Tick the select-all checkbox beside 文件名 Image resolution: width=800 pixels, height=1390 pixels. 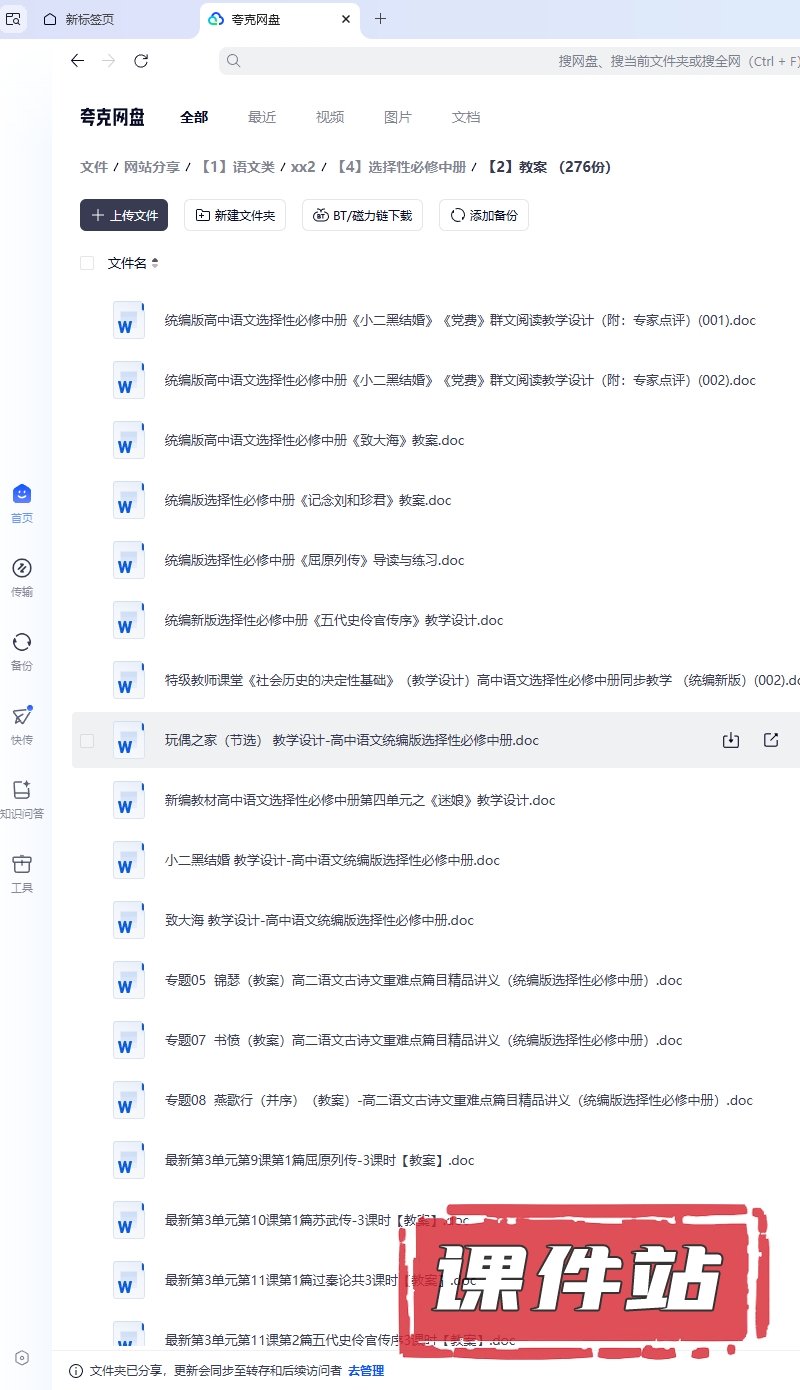tap(87, 263)
